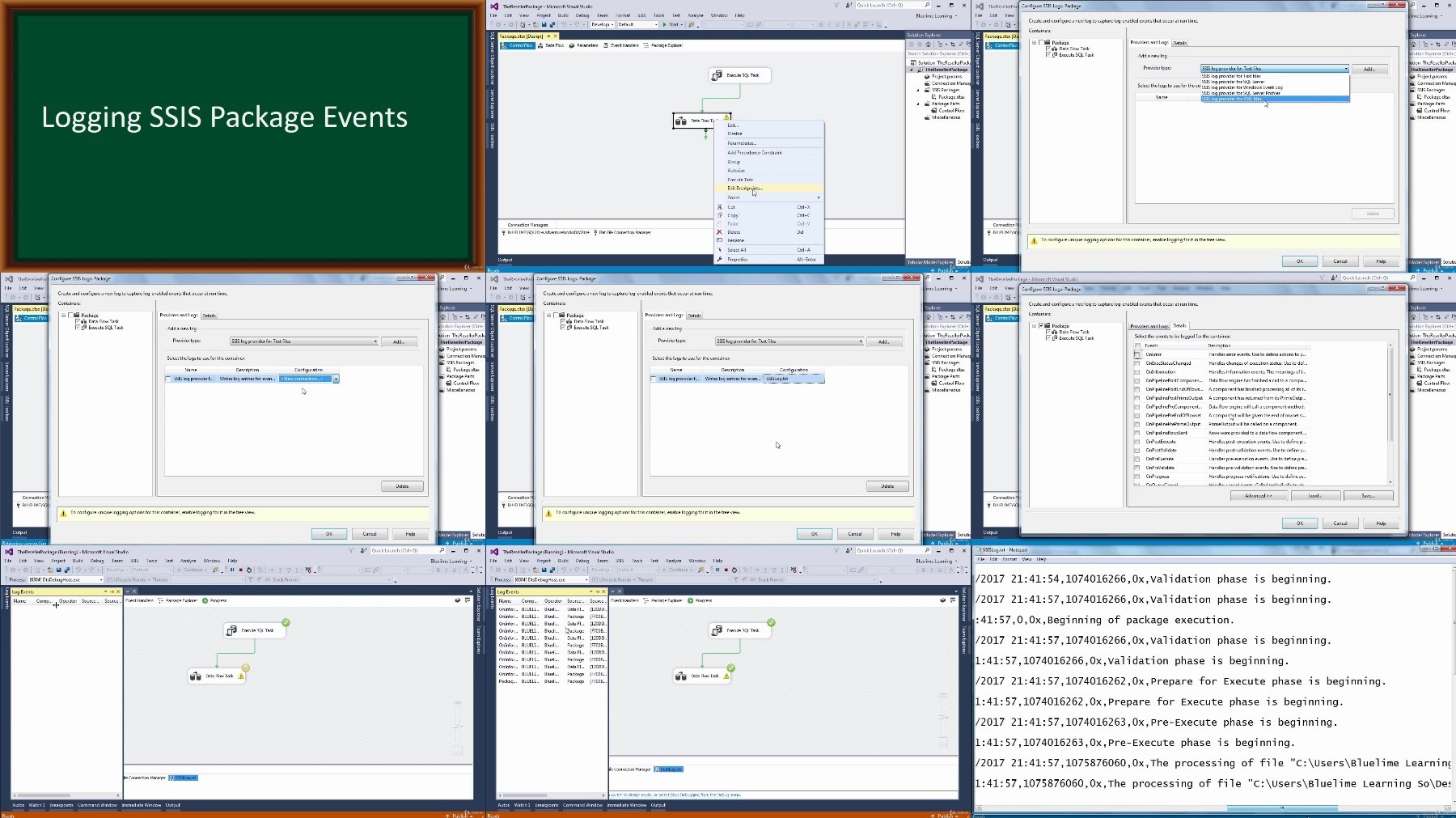Choose Windows Event Log provider in the open provider list
This screenshot has height=818, width=1456.
pos(1274,87)
